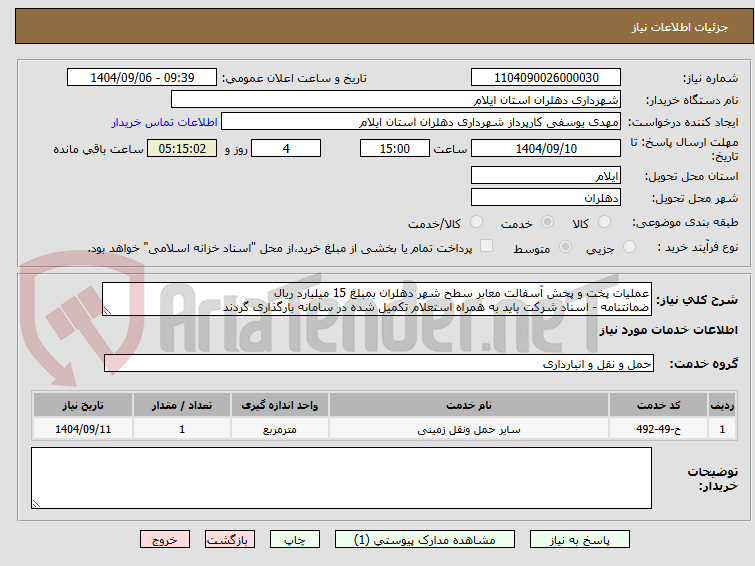Click the نام خدمت column header
This screenshot has width=755, height=566.
(469, 405)
